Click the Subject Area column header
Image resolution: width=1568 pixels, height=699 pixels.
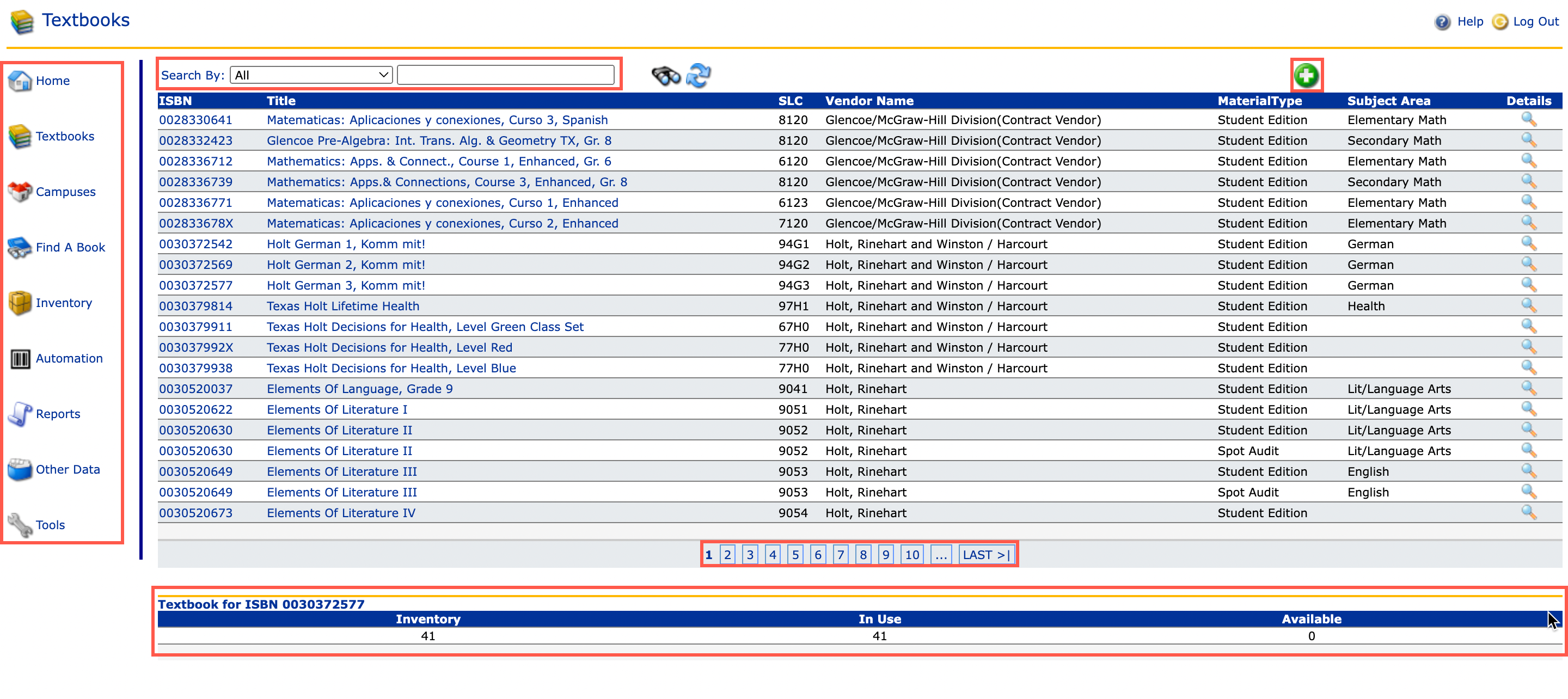point(1388,101)
